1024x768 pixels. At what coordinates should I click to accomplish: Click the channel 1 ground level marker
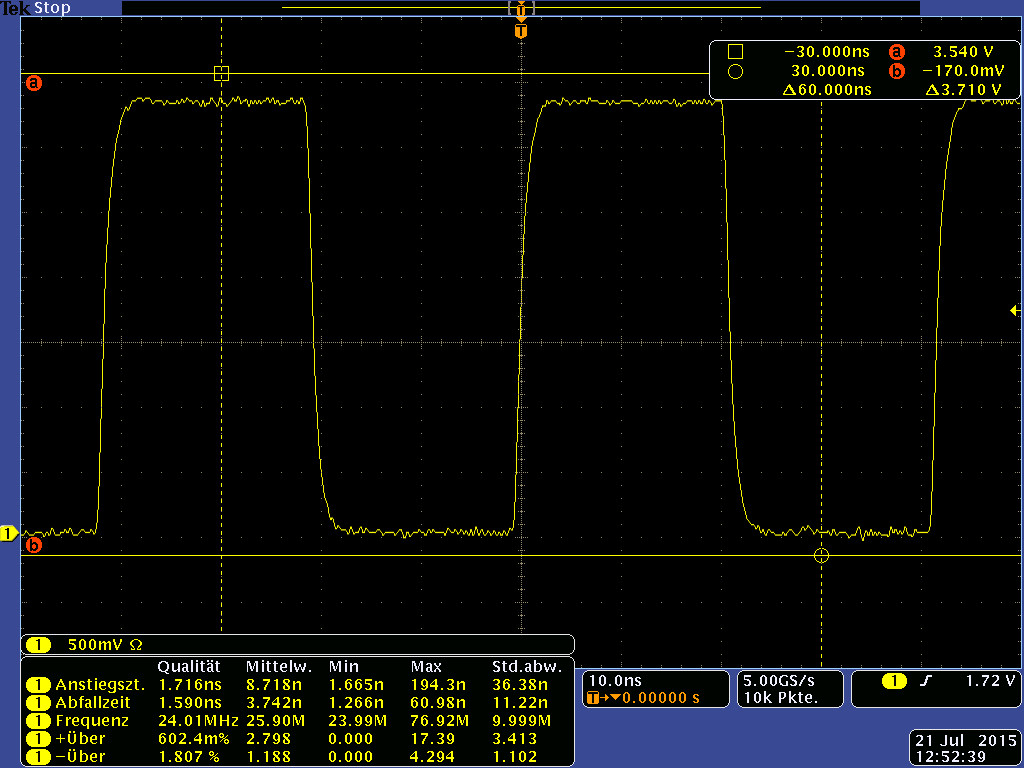pos(8,534)
